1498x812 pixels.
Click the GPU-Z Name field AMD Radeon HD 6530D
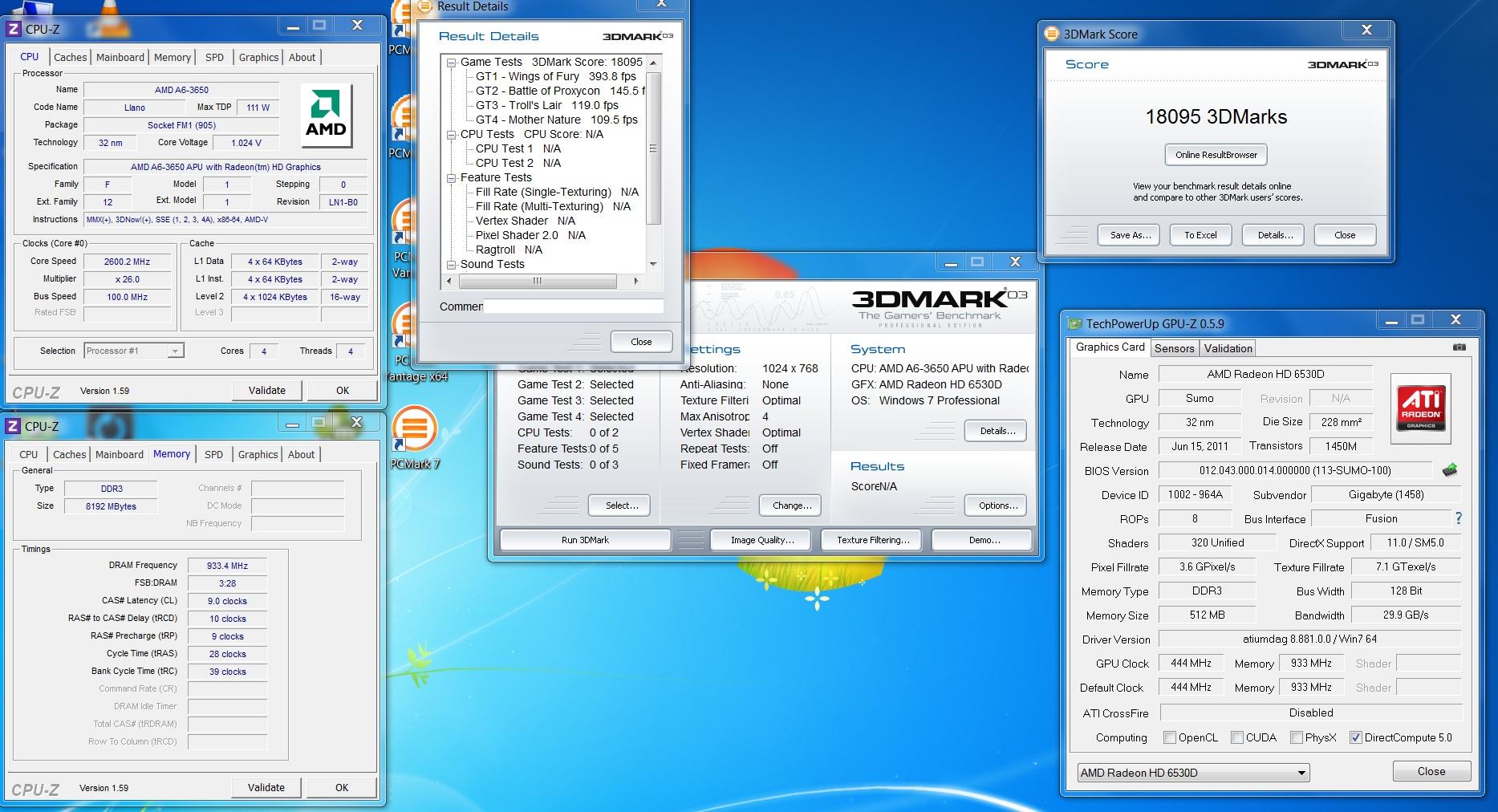tap(1265, 374)
